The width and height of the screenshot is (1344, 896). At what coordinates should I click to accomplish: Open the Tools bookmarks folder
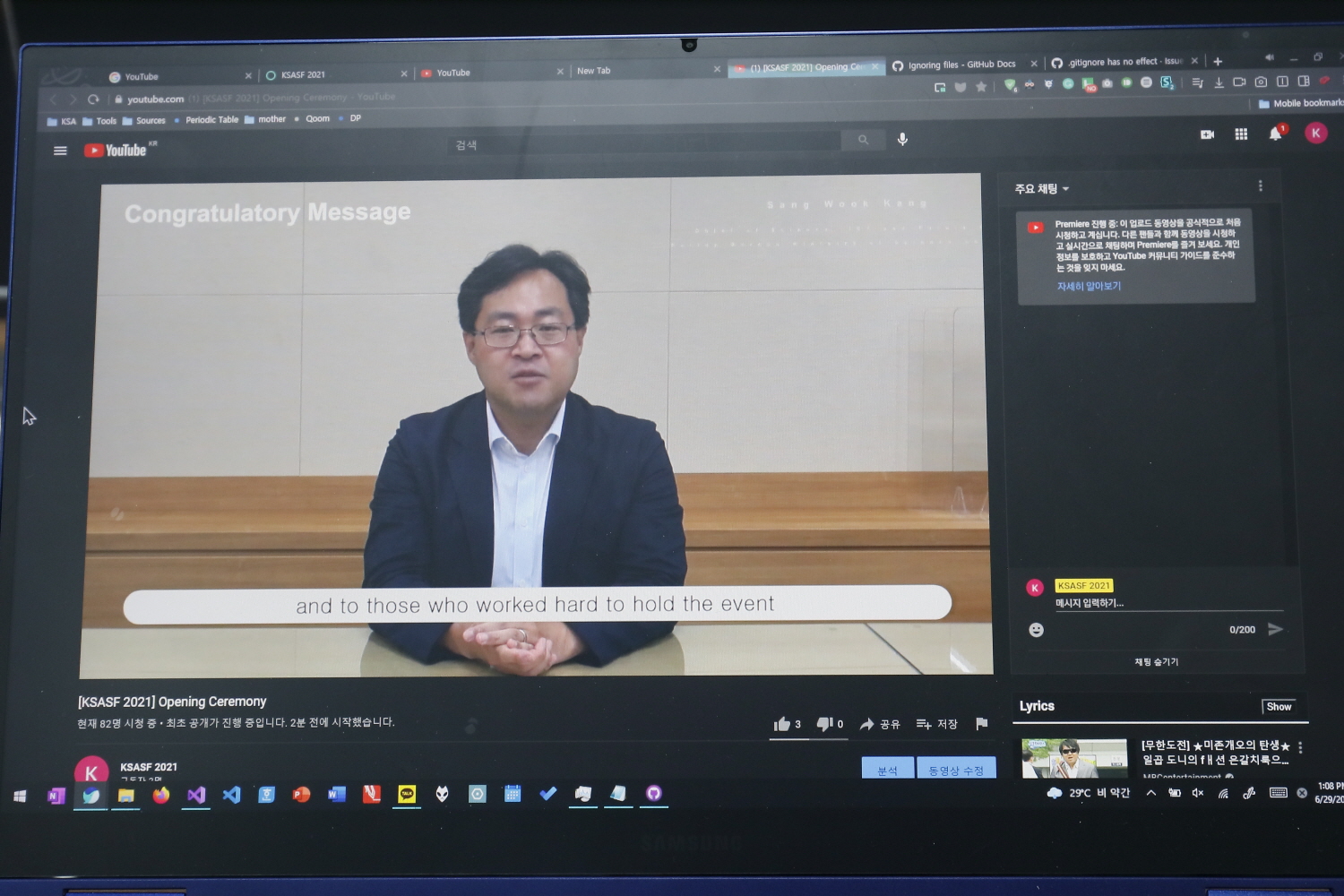click(99, 121)
